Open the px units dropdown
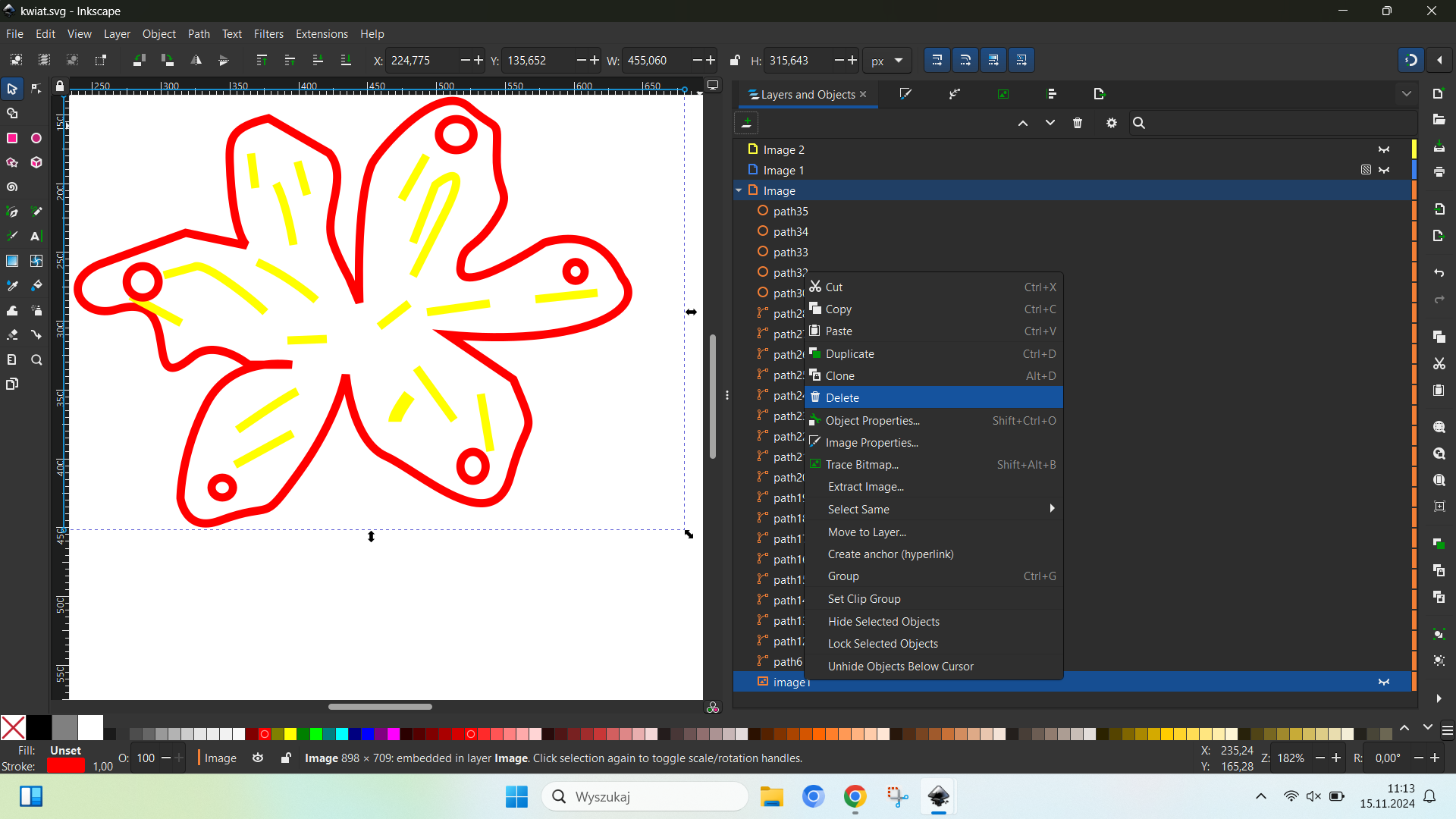The width and height of the screenshot is (1456, 819). pyautogui.click(x=887, y=61)
